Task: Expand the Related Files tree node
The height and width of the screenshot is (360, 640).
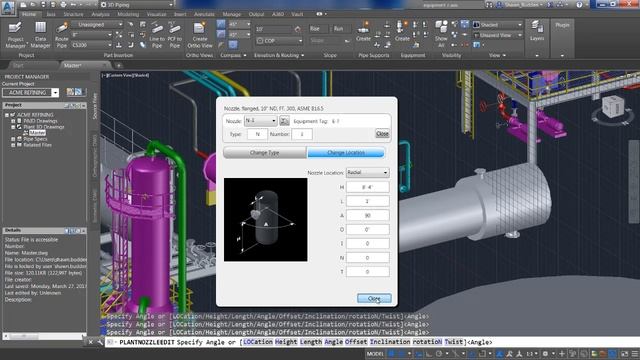Action: [13, 145]
